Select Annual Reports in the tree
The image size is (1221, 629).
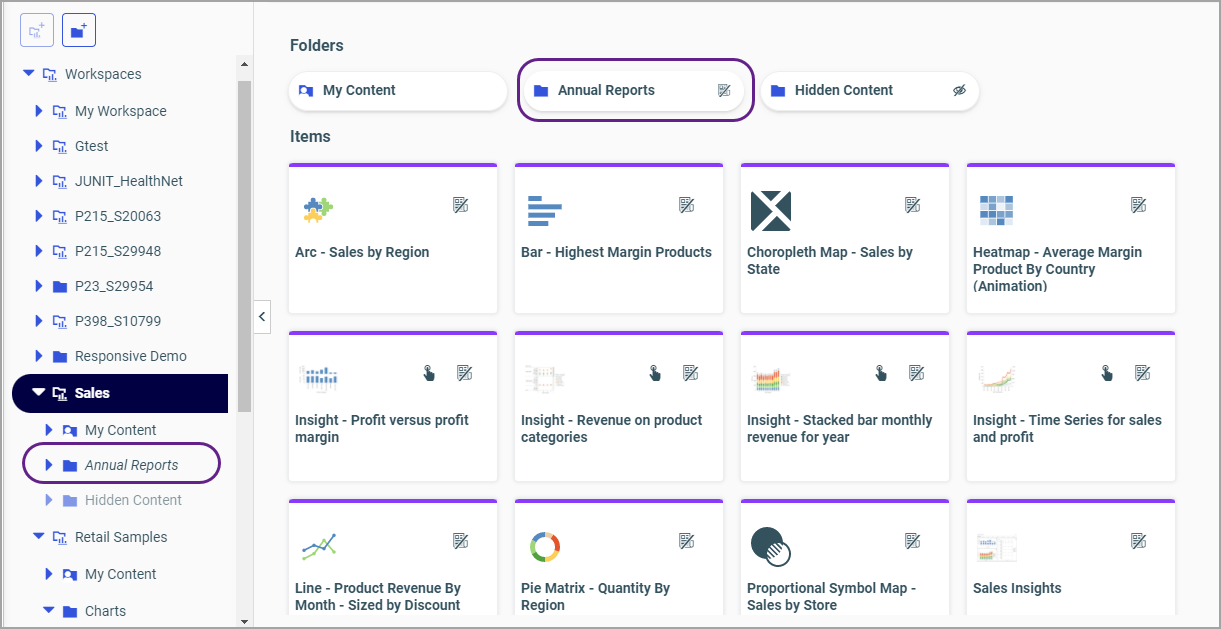[x=131, y=465]
